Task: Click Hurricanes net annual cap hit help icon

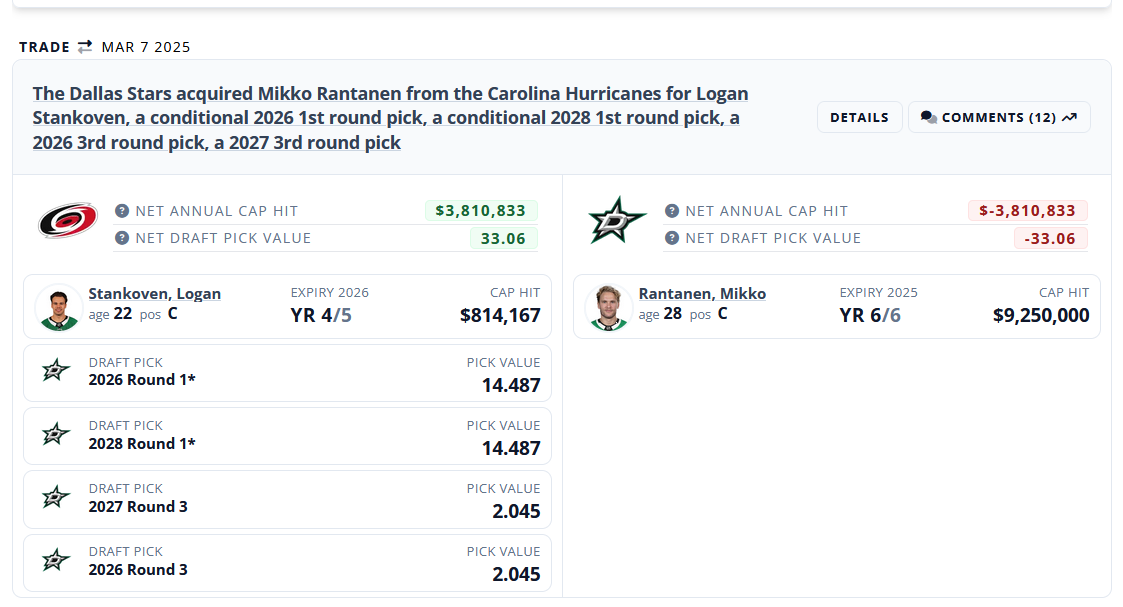Action: pos(122,211)
